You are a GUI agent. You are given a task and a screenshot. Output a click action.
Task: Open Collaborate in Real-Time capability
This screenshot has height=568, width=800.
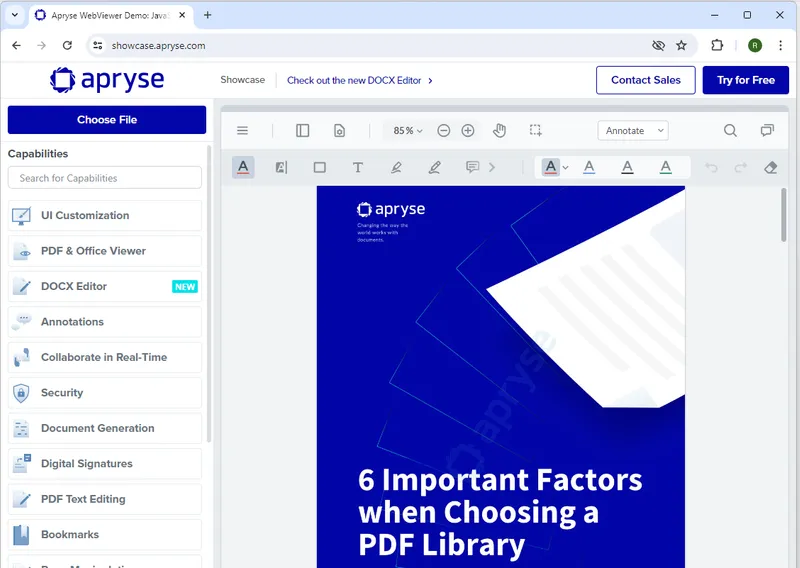pyautogui.click(x=105, y=357)
